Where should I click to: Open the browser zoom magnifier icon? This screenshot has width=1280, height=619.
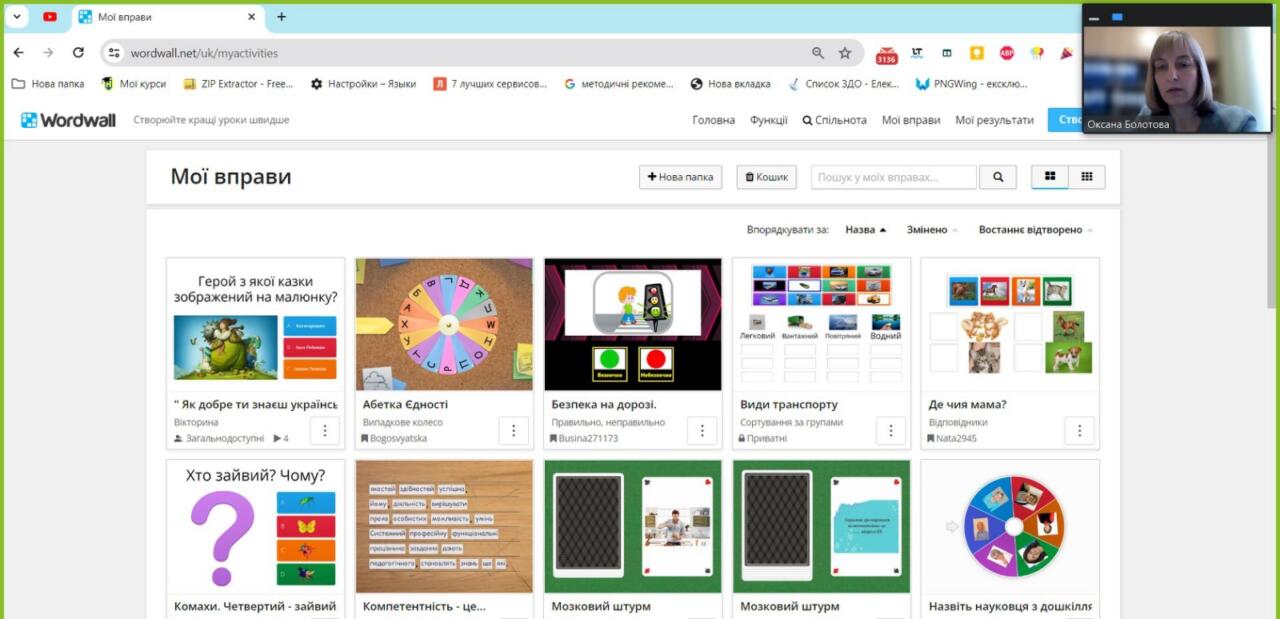pos(818,53)
